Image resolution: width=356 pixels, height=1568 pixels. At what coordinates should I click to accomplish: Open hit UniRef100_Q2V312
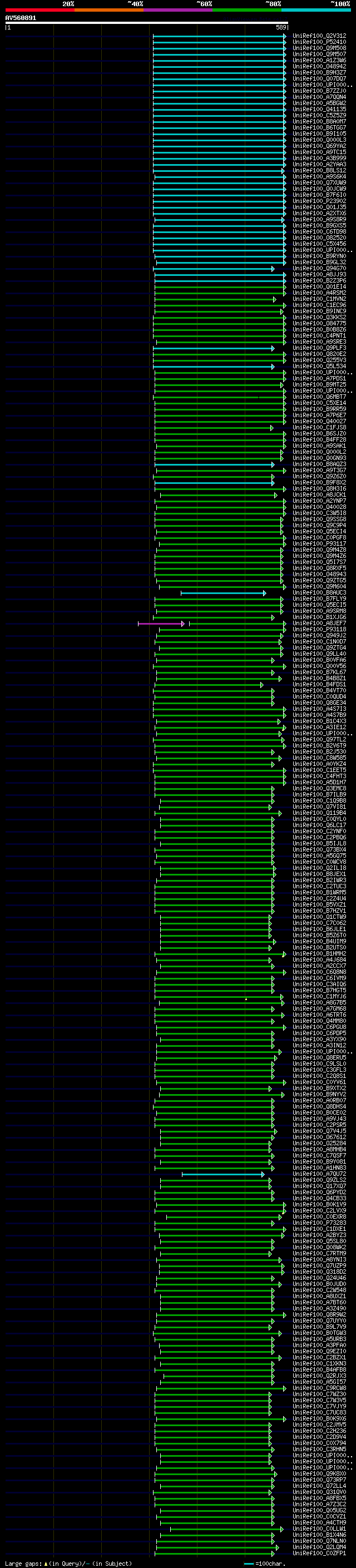[319, 37]
